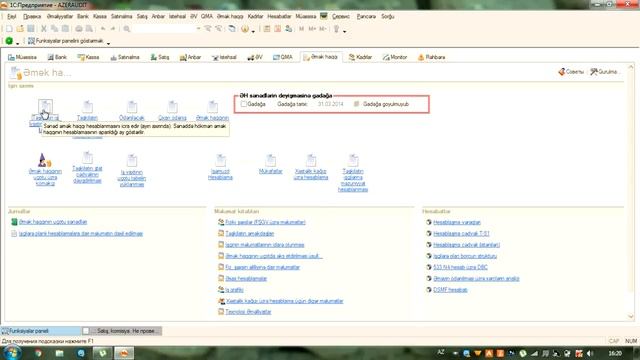Switch to the Monitor tab

[395, 57]
